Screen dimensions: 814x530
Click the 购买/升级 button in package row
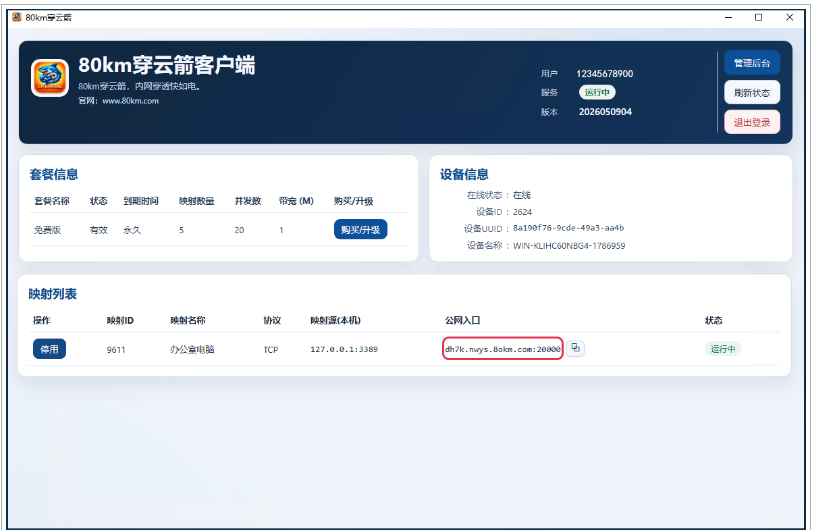click(x=360, y=229)
